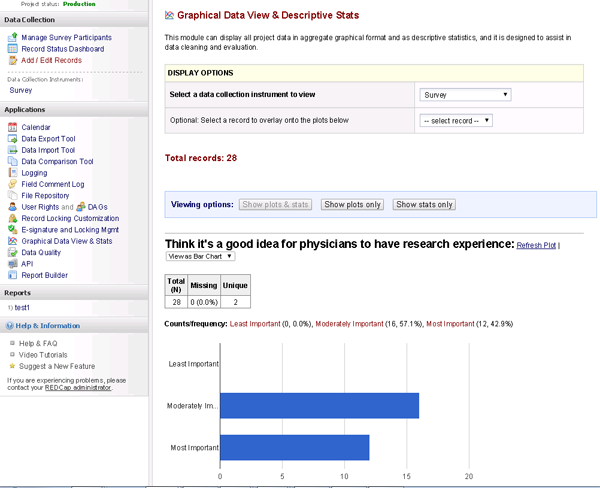Click the Most Important frequency label

pos(450,324)
